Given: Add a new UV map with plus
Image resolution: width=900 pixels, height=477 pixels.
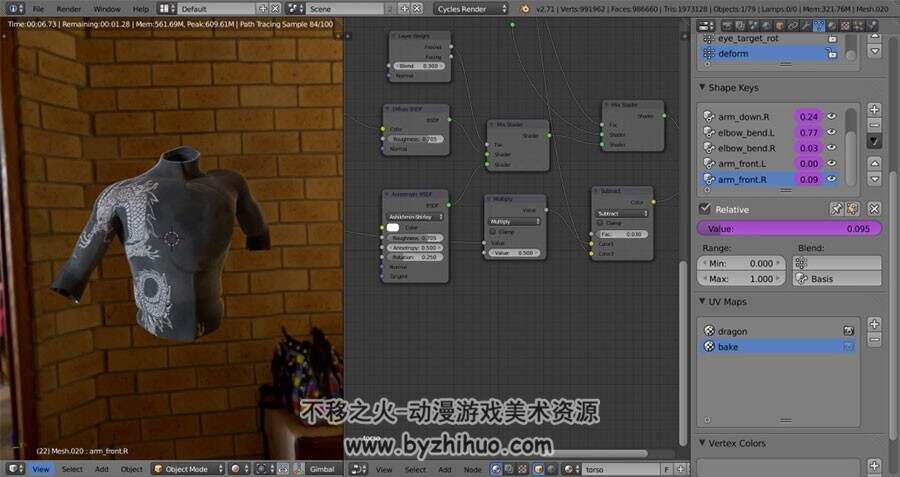Looking at the screenshot, I should [x=874, y=324].
